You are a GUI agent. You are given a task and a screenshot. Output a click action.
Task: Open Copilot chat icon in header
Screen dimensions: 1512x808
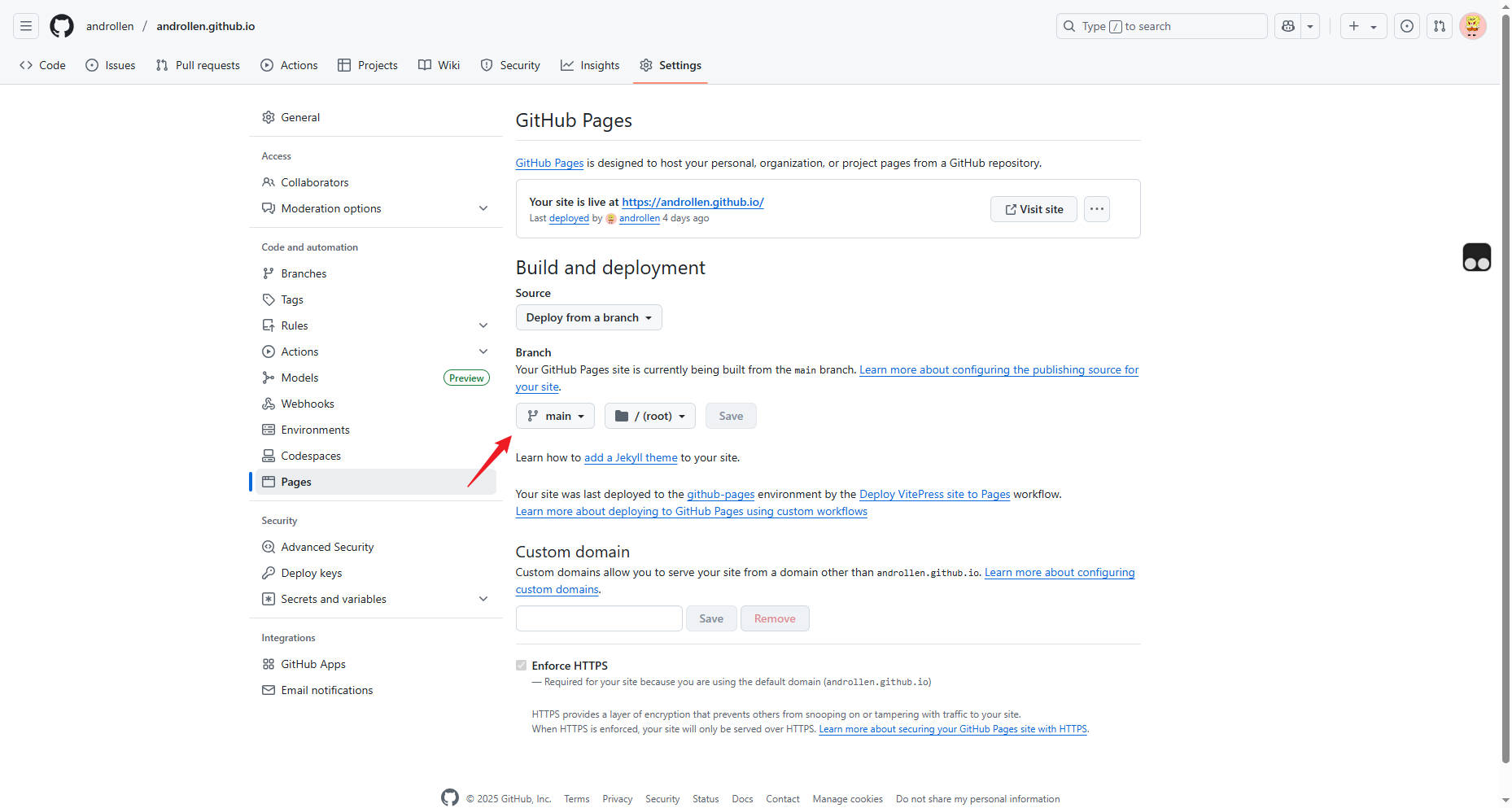(1288, 26)
